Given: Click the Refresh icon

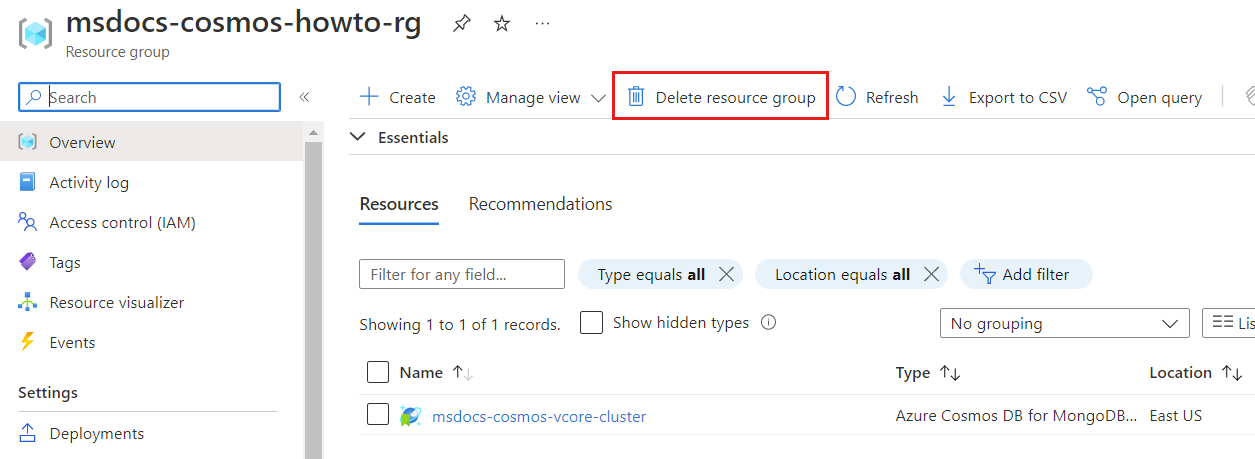Looking at the screenshot, I should point(846,97).
